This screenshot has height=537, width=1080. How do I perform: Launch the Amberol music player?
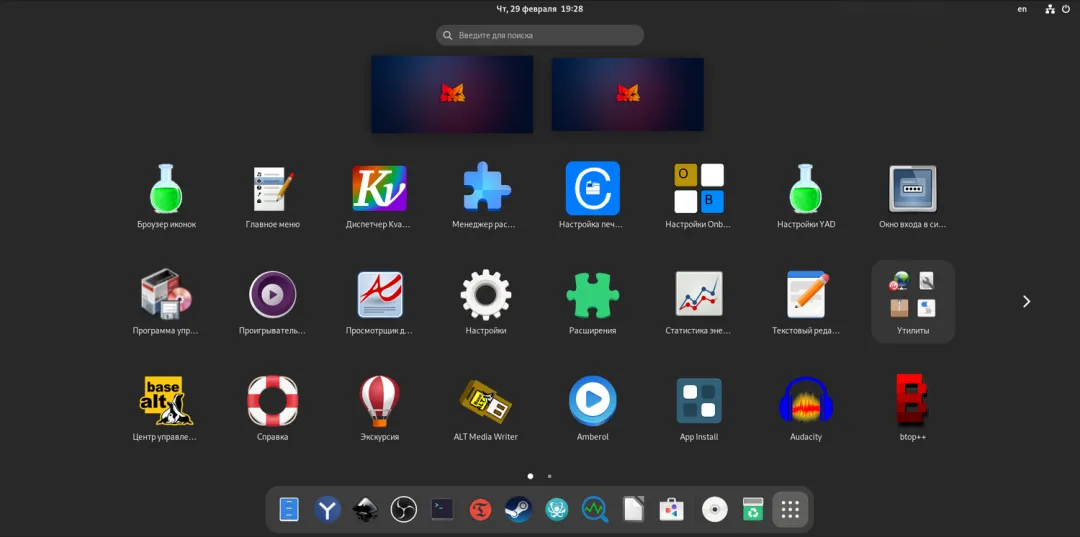point(592,408)
